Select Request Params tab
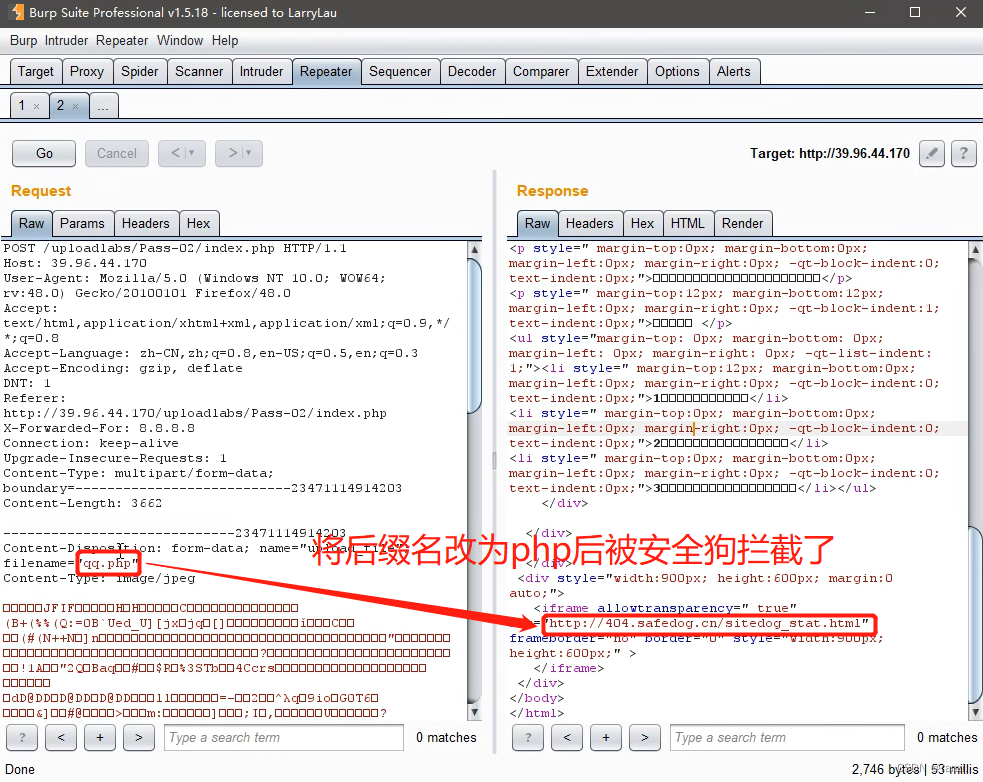Screen dimensions: 983x782 click(x=82, y=223)
